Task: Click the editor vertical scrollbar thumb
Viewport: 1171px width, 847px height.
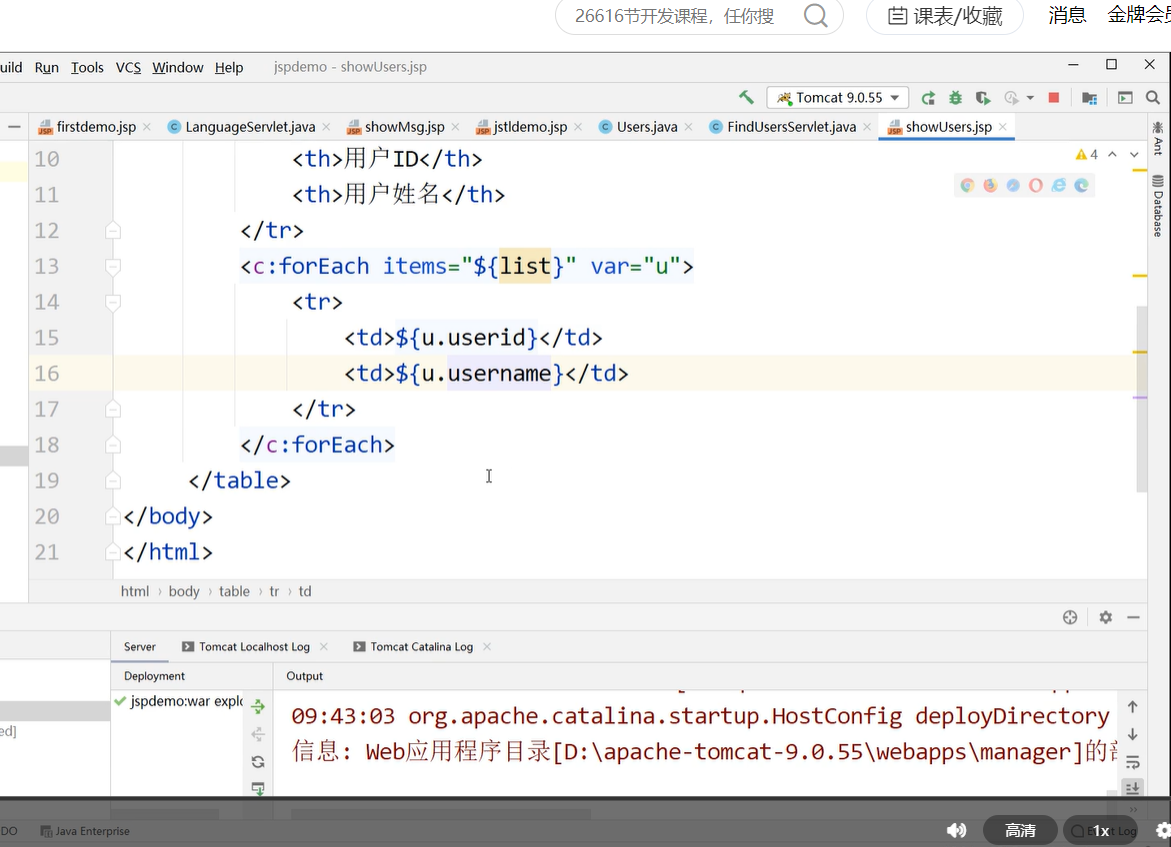Action: [1142, 398]
